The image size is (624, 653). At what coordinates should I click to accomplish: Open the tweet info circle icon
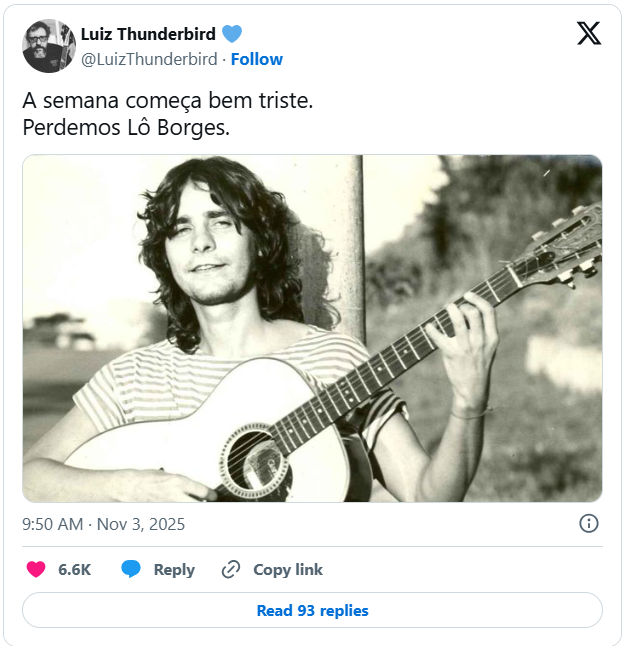pos(589,523)
